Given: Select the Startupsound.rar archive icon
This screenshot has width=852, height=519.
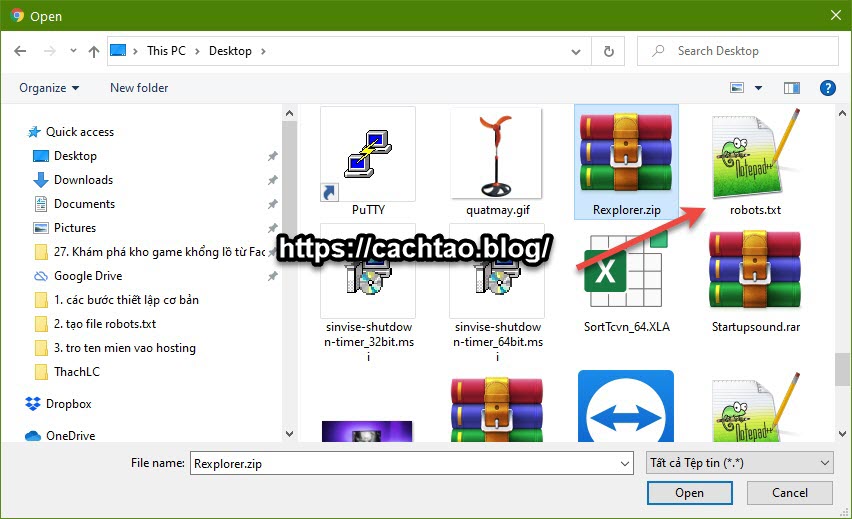Looking at the screenshot, I should pyautogui.click(x=755, y=270).
